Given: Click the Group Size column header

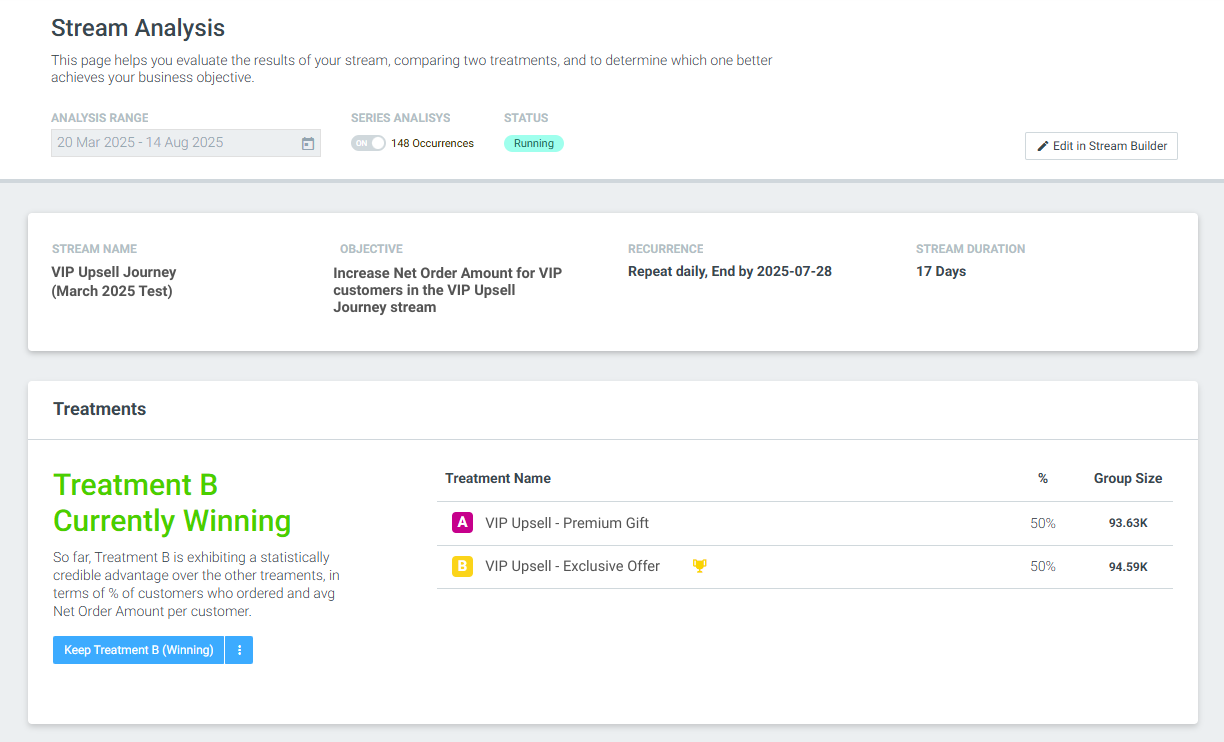Looking at the screenshot, I should pyautogui.click(x=1128, y=478).
